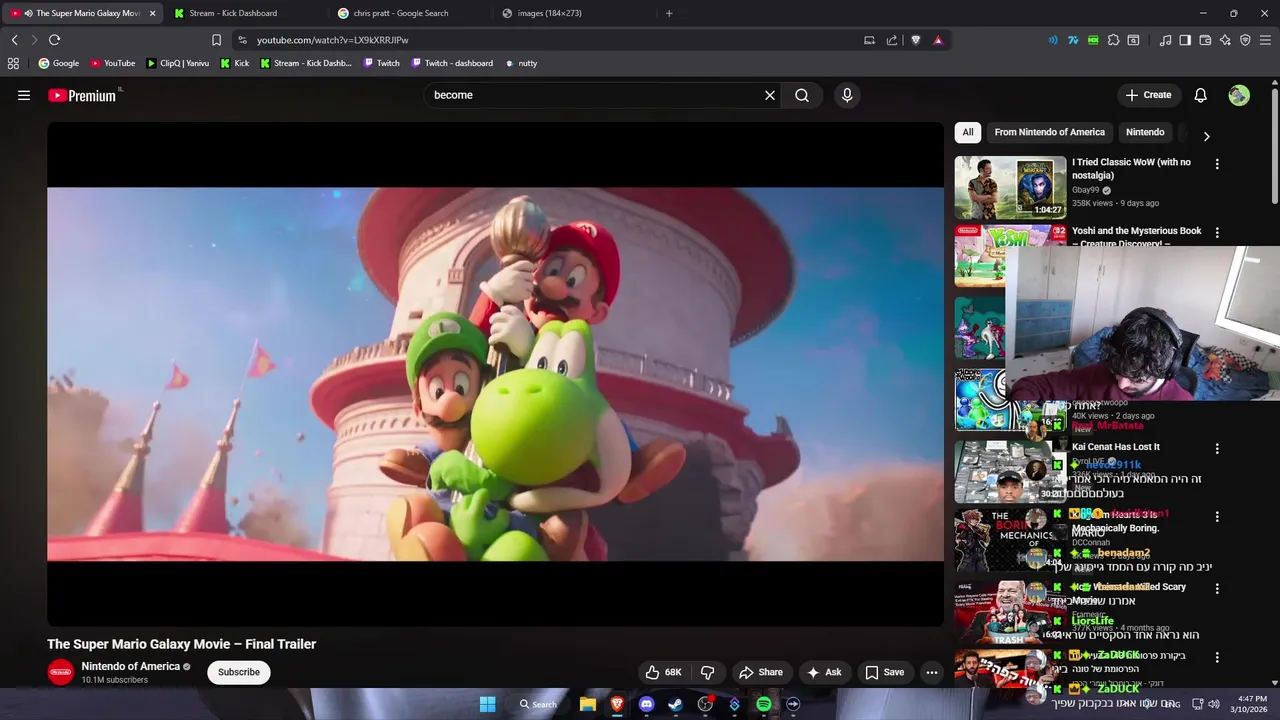The width and height of the screenshot is (1280, 720).
Task: Like the video showing 68K
Action: tap(663, 672)
